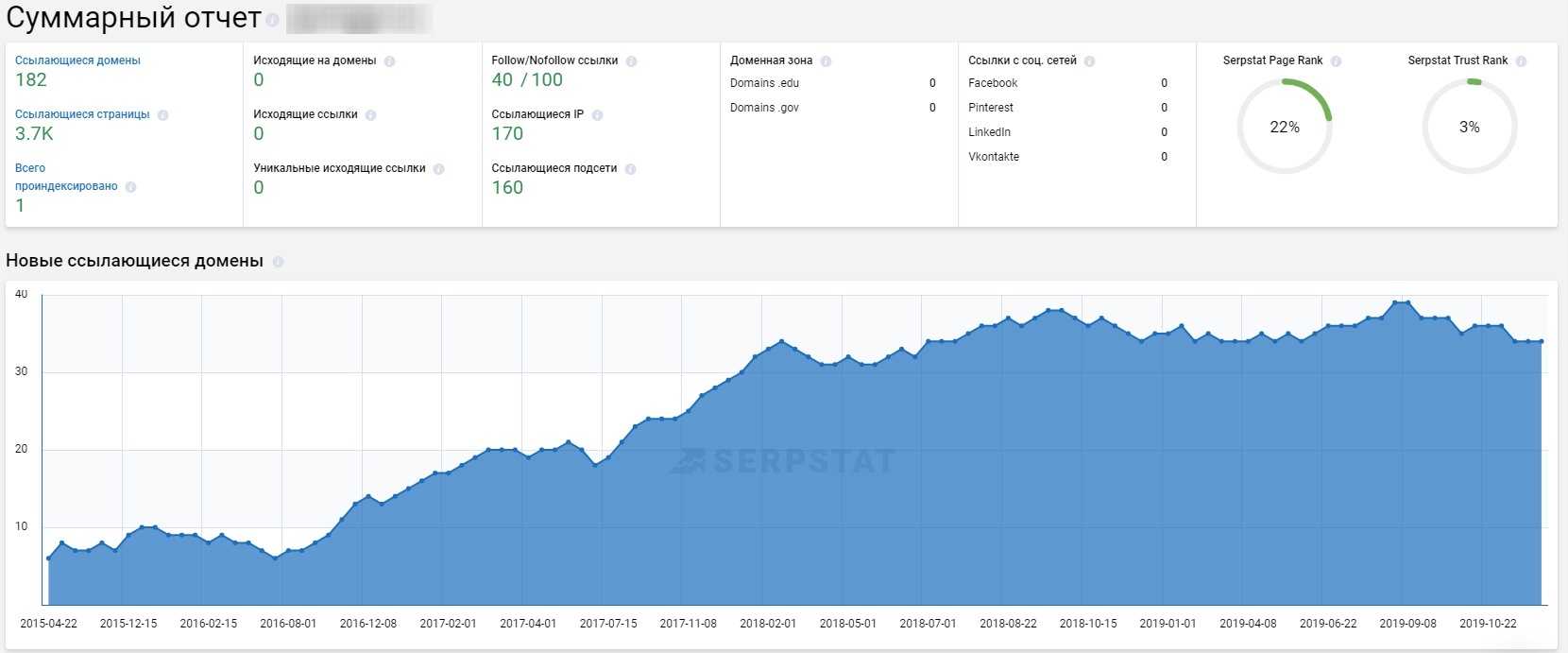The image size is (1568, 653).
Task: Click info icon next to Всего проиндексировано
Action: click(x=130, y=187)
